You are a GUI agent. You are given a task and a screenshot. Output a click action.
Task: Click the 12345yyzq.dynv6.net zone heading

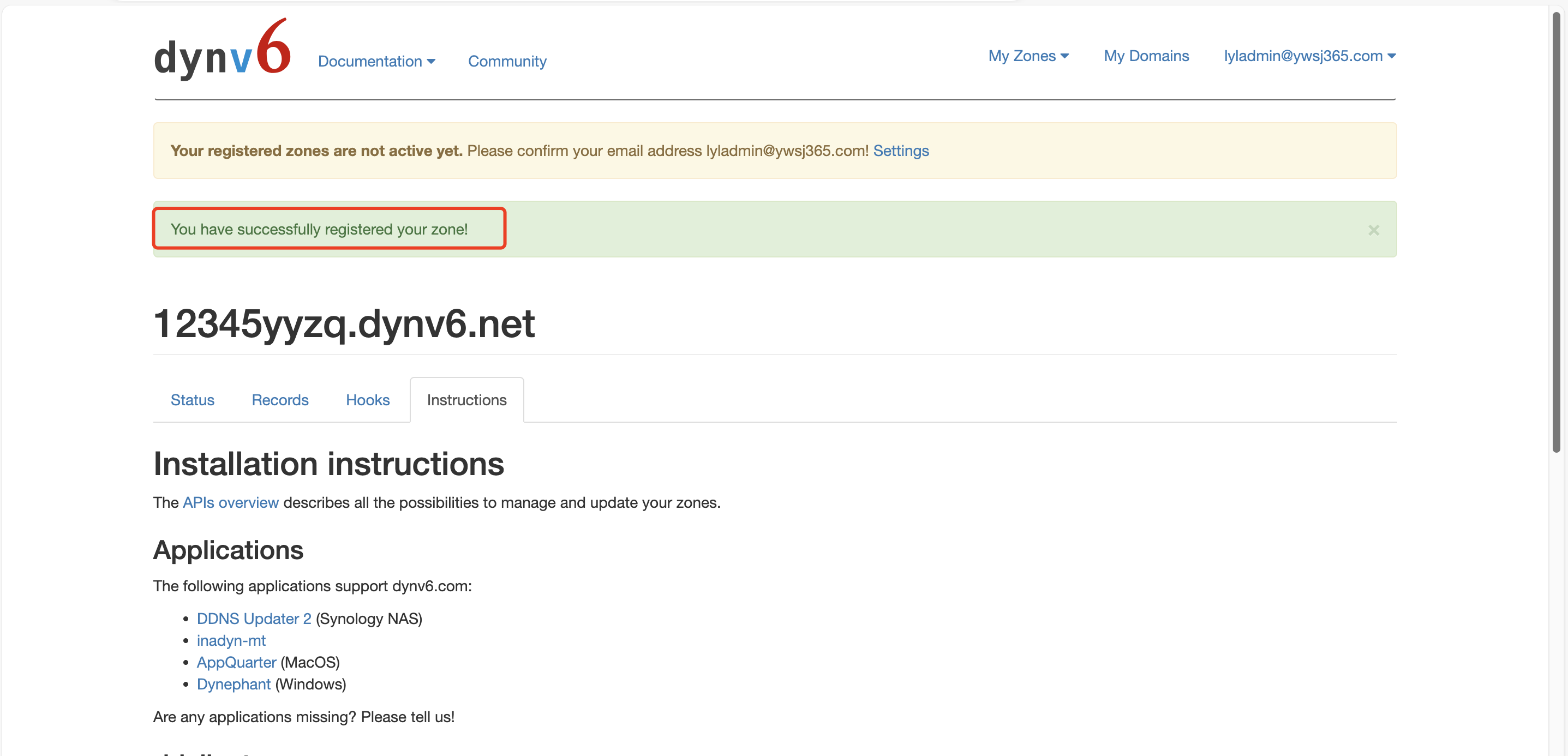[x=344, y=323]
